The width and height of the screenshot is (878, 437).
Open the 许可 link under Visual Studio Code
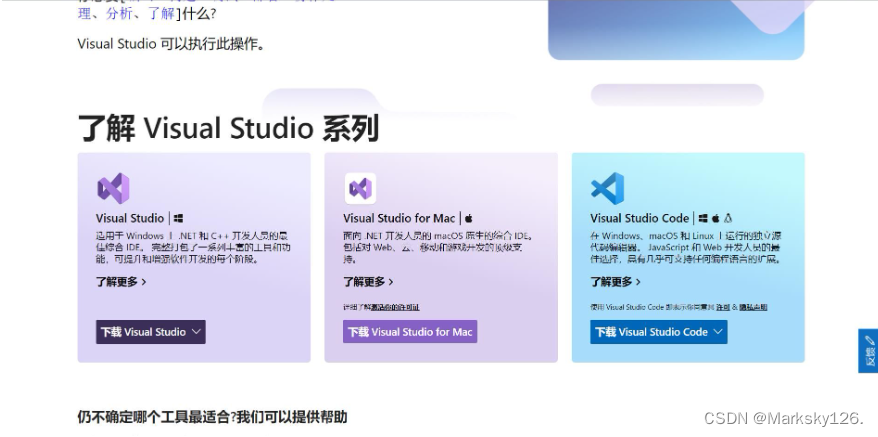pos(722,307)
